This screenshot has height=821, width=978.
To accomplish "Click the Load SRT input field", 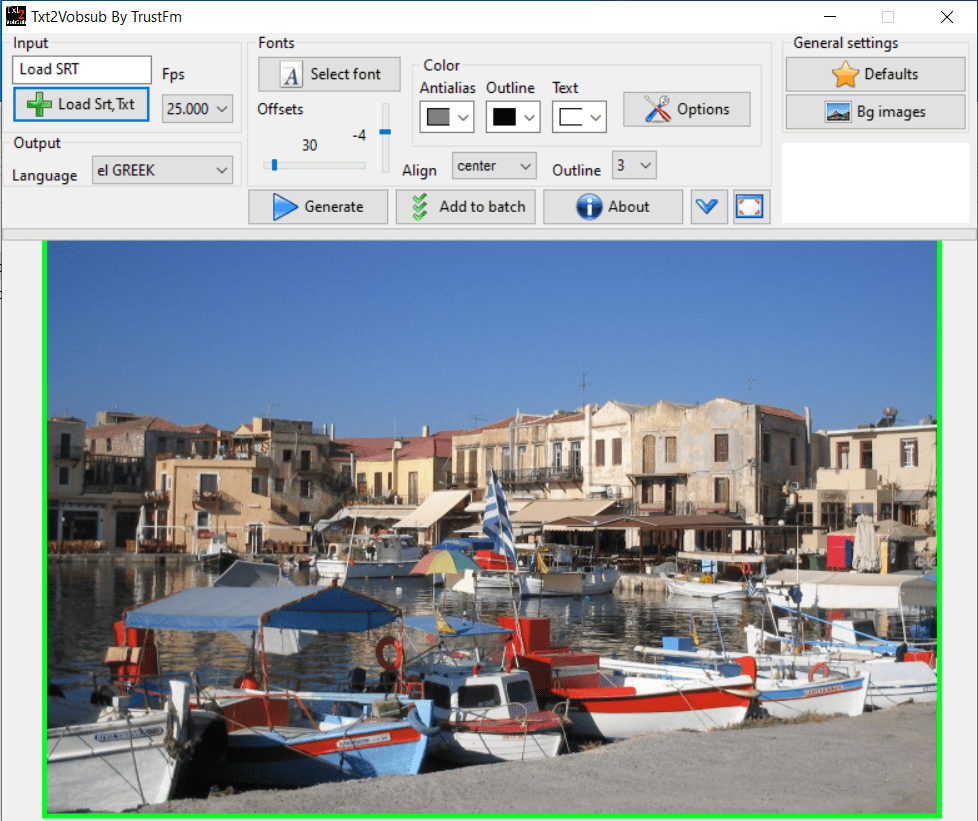I will click(82, 70).
